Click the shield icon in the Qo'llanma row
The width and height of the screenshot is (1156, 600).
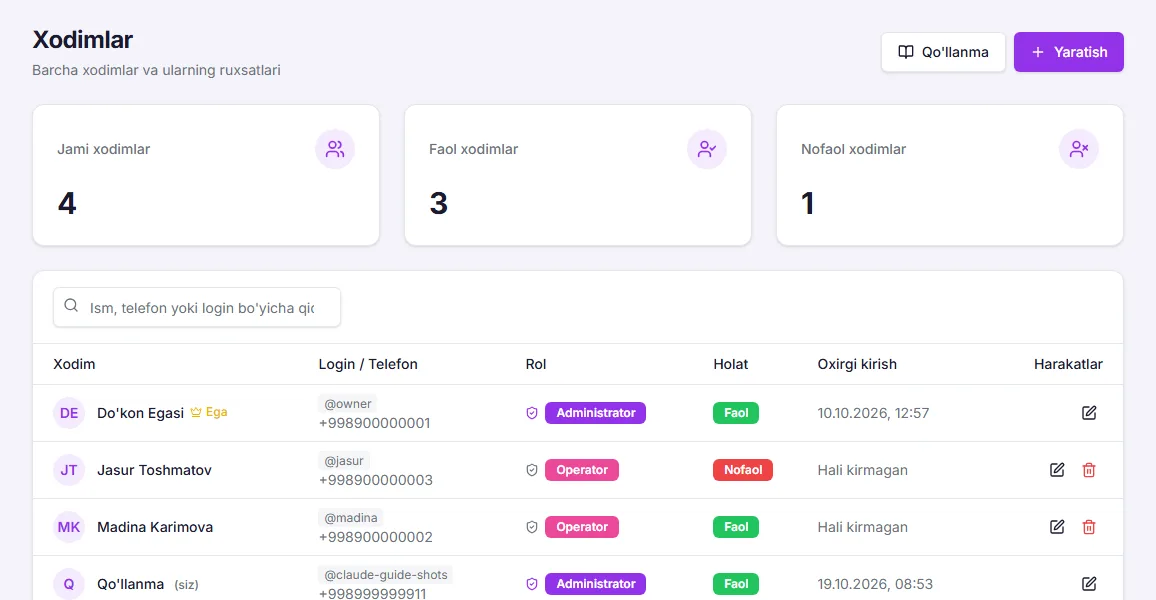tap(532, 584)
